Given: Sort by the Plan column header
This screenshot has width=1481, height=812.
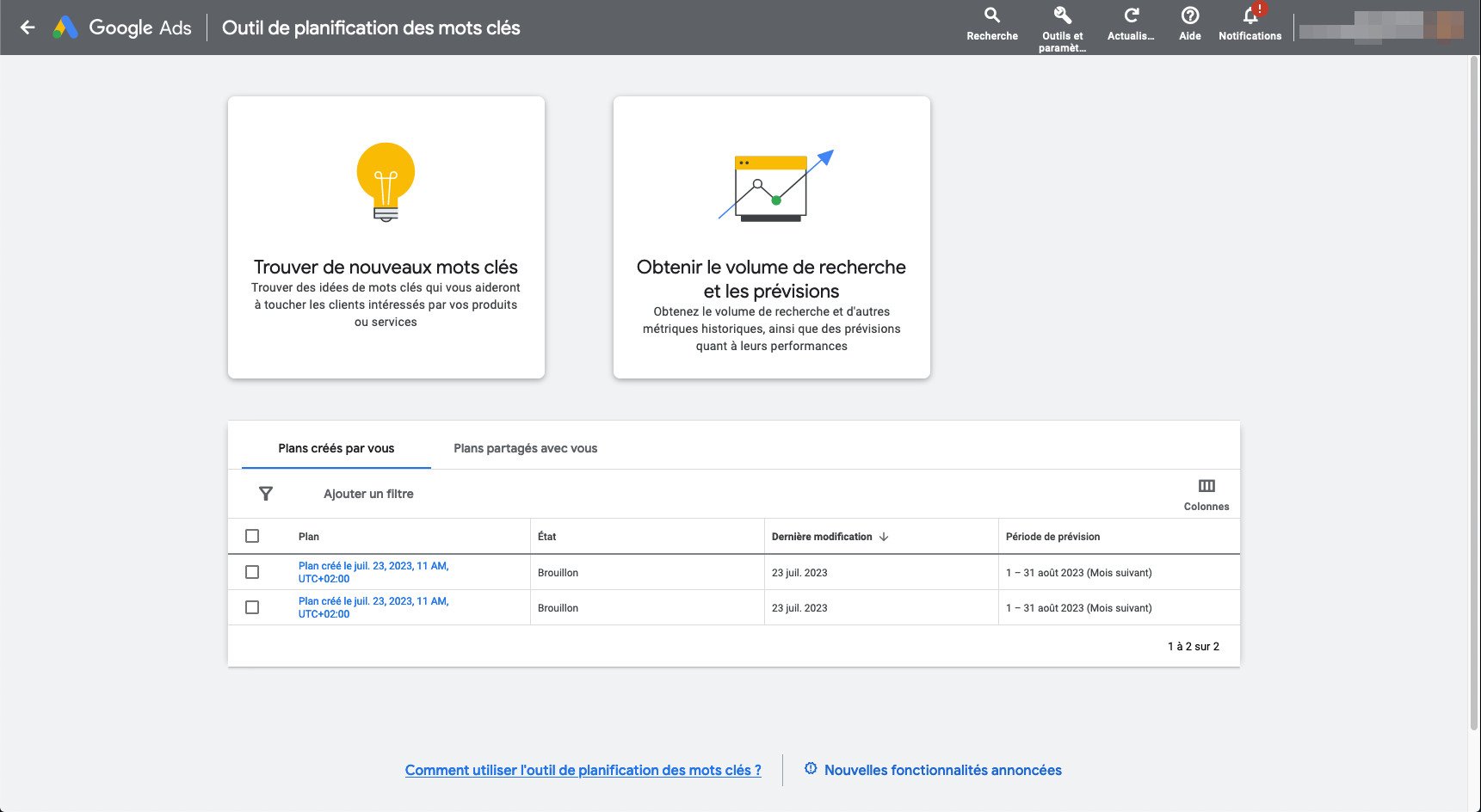Looking at the screenshot, I should (309, 537).
